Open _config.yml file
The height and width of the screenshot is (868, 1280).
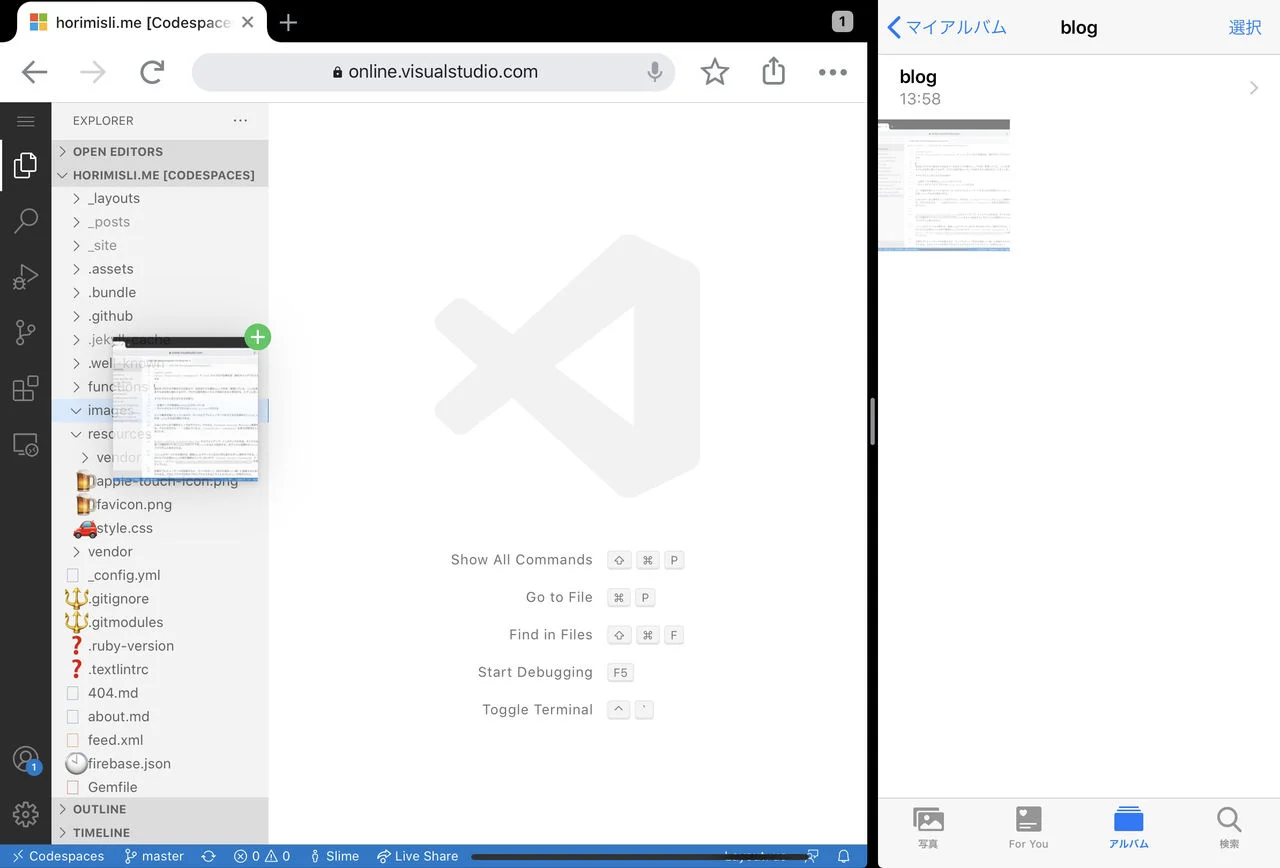coord(160,575)
